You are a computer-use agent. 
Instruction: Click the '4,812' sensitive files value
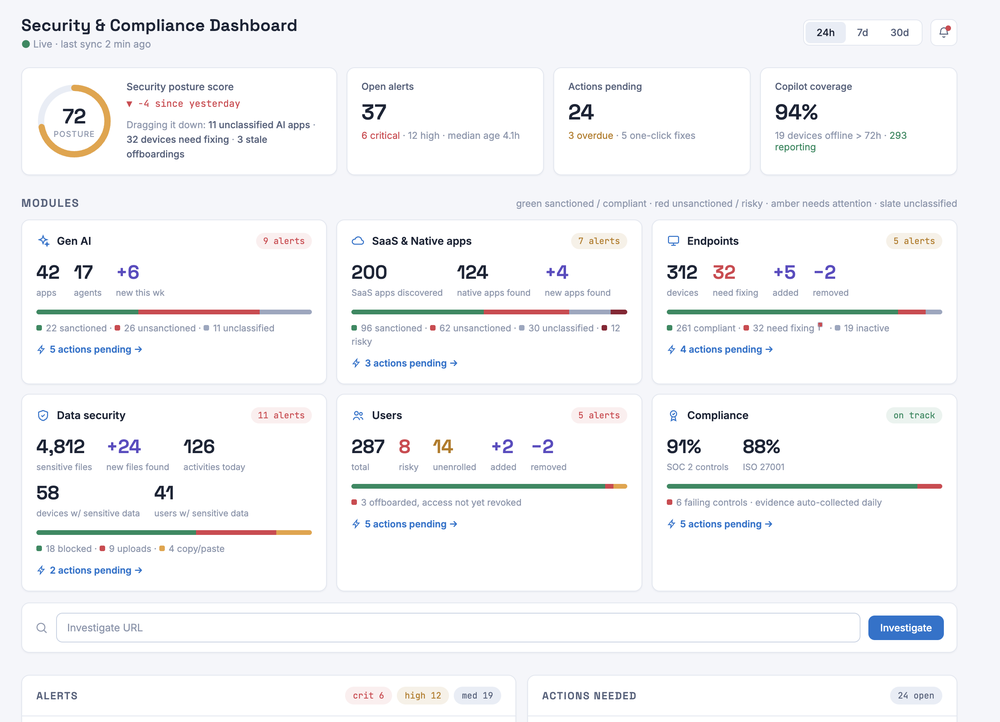[x=60, y=446]
